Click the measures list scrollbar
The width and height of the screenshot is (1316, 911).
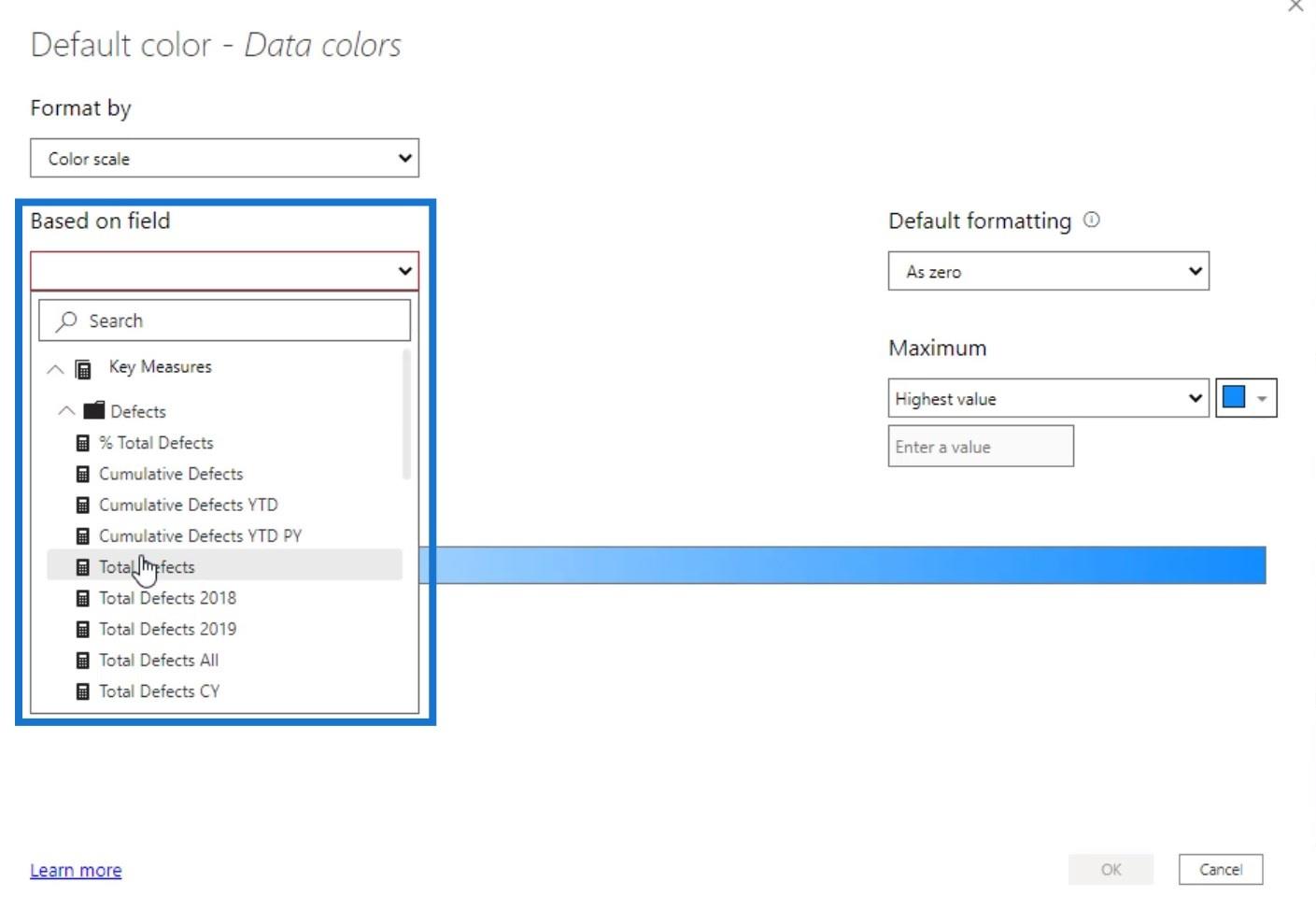406,414
